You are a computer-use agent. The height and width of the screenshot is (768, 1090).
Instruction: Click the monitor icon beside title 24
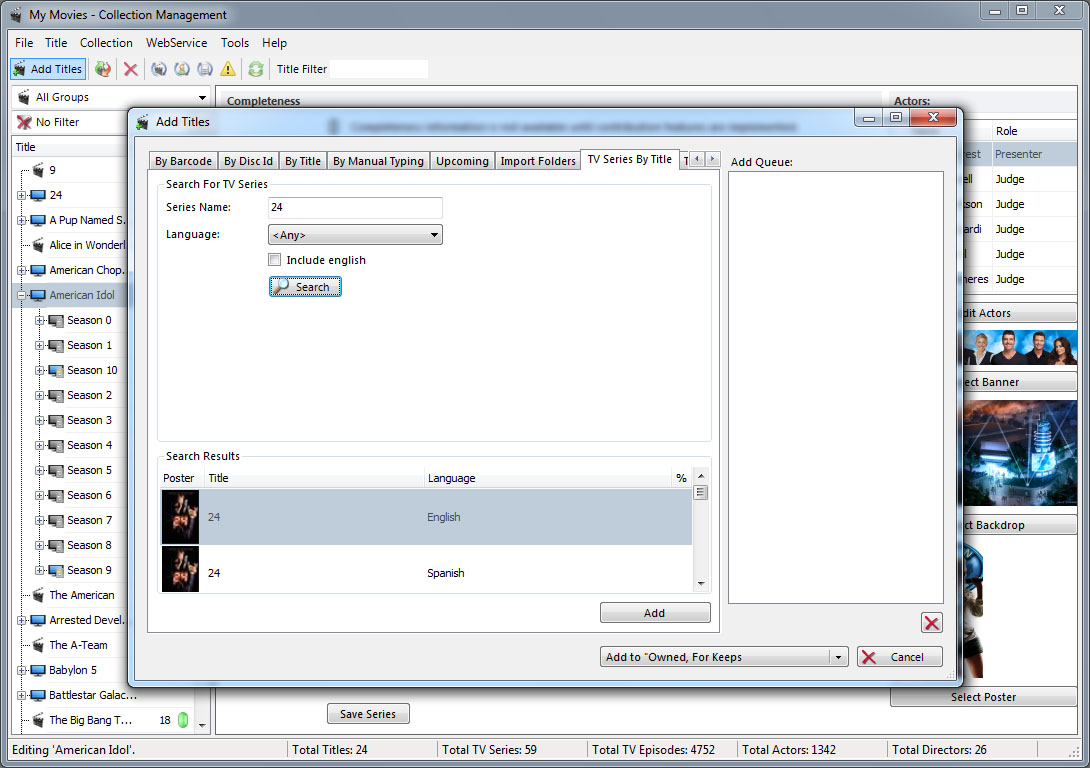click(x=38, y=195)
